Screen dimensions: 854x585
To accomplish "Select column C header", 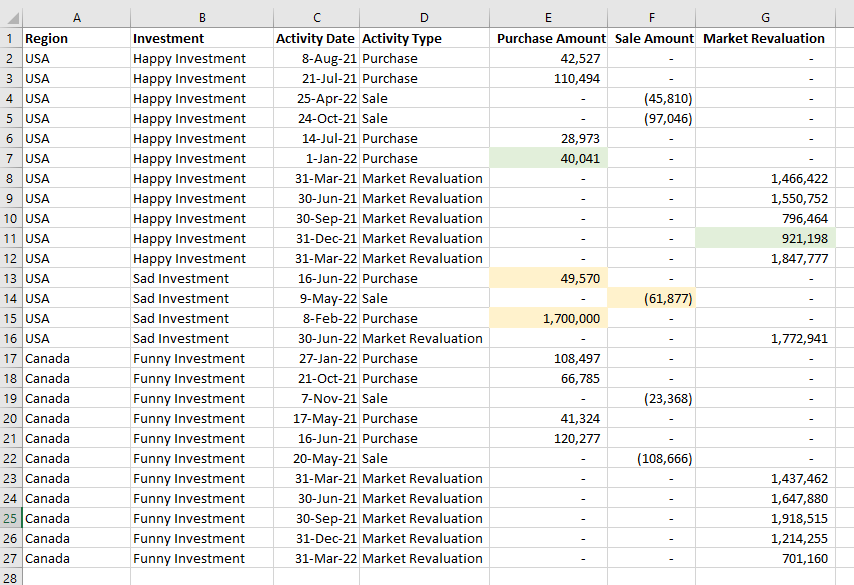I will pyautogui.click(x=316, y=18).
